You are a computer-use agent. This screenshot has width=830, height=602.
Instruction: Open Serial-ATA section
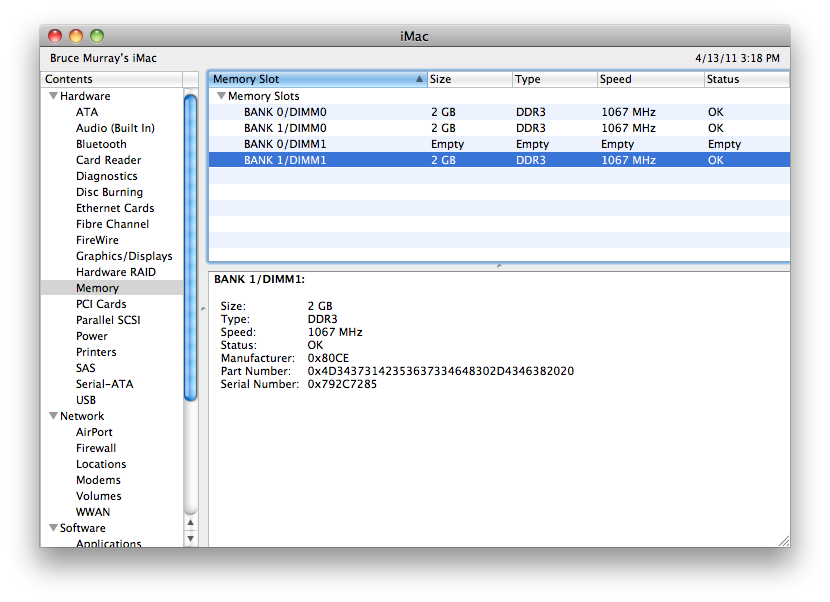tap(104, 384)
